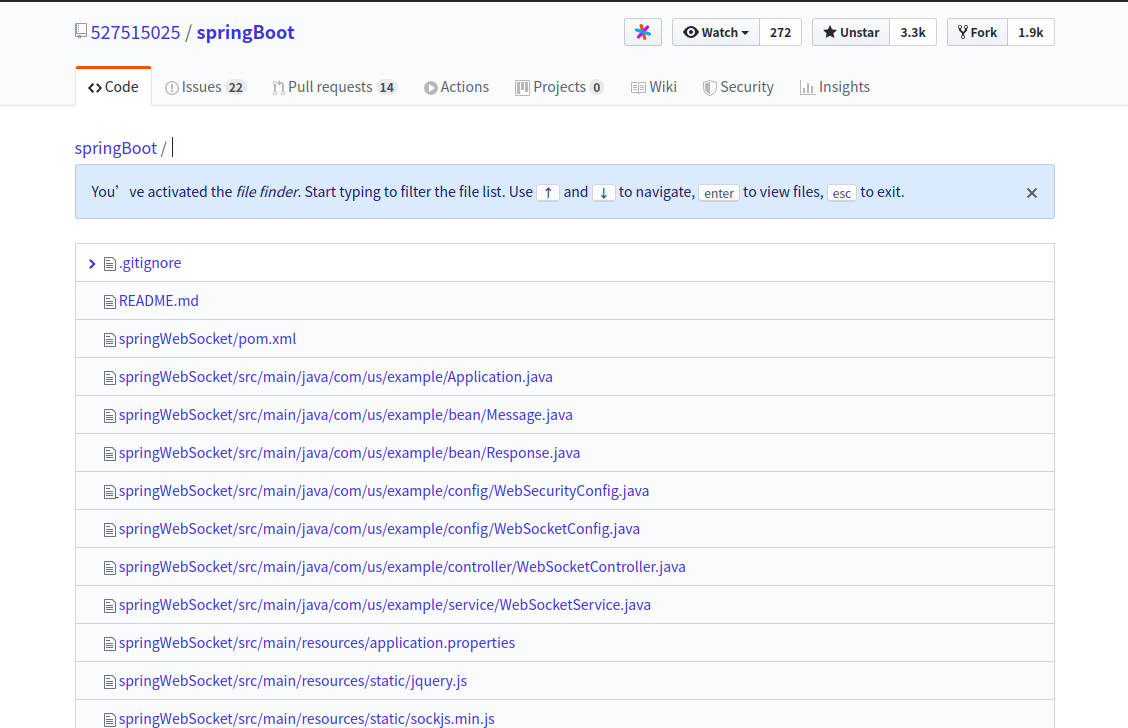1128x728 pixels.
Task: Open bean/Message.java file
Action: click(x=345, y=416)
